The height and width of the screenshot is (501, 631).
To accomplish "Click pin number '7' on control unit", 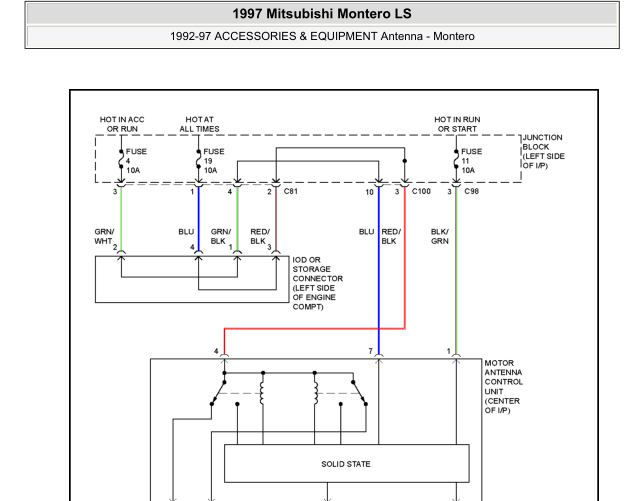I will click(x=371, y=351).
